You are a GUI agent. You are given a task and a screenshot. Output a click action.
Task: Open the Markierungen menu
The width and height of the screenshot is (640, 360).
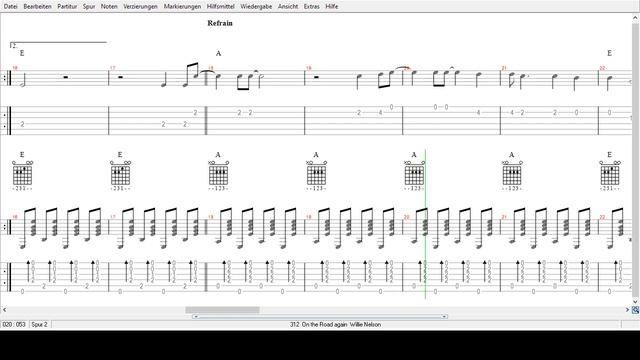click(x=182, y=7)
